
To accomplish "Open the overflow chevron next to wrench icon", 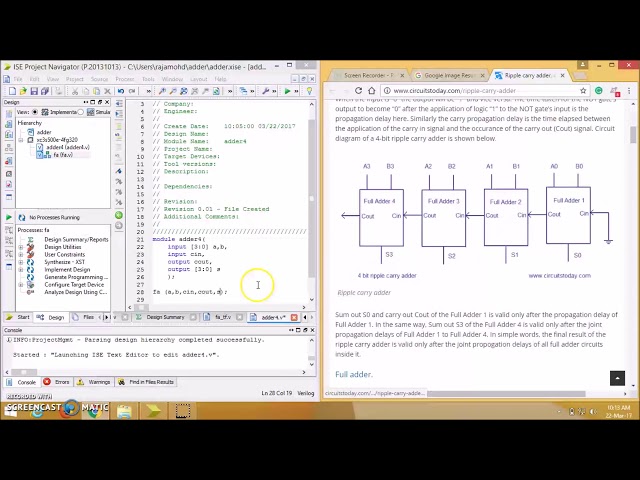I will 275,91.
